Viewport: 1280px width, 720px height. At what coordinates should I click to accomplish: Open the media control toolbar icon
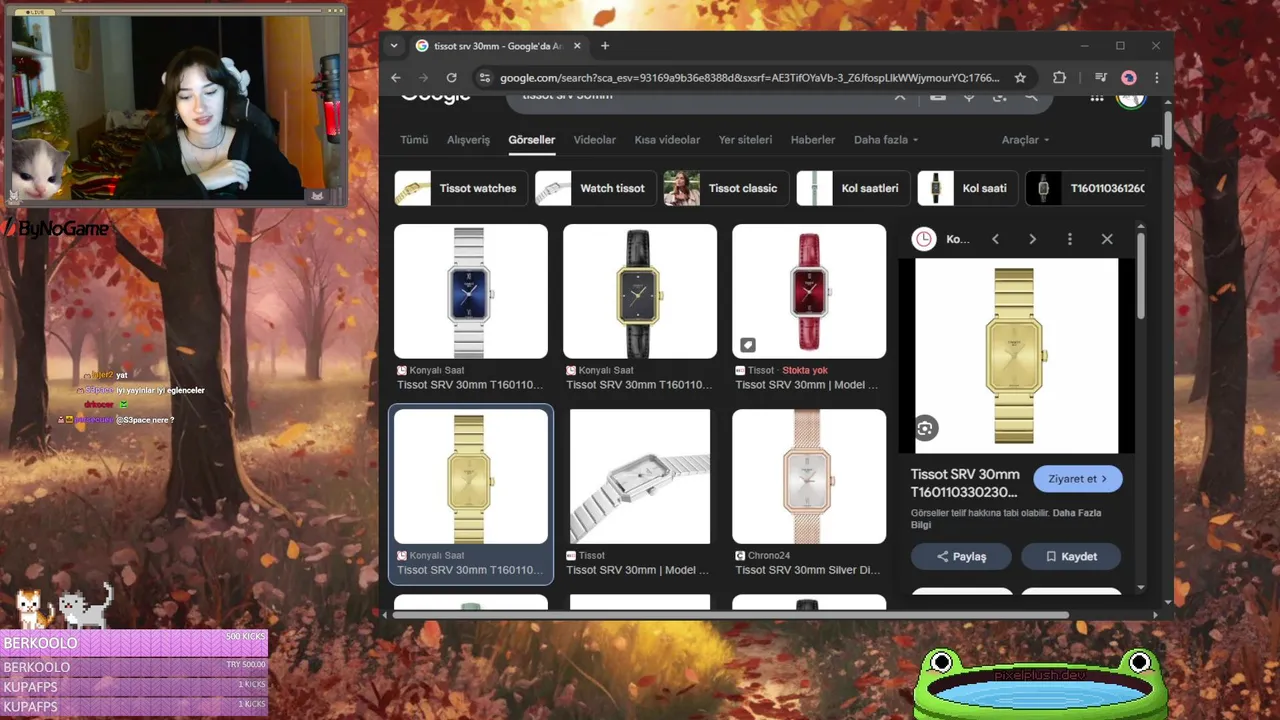(x=1100, y=78)
